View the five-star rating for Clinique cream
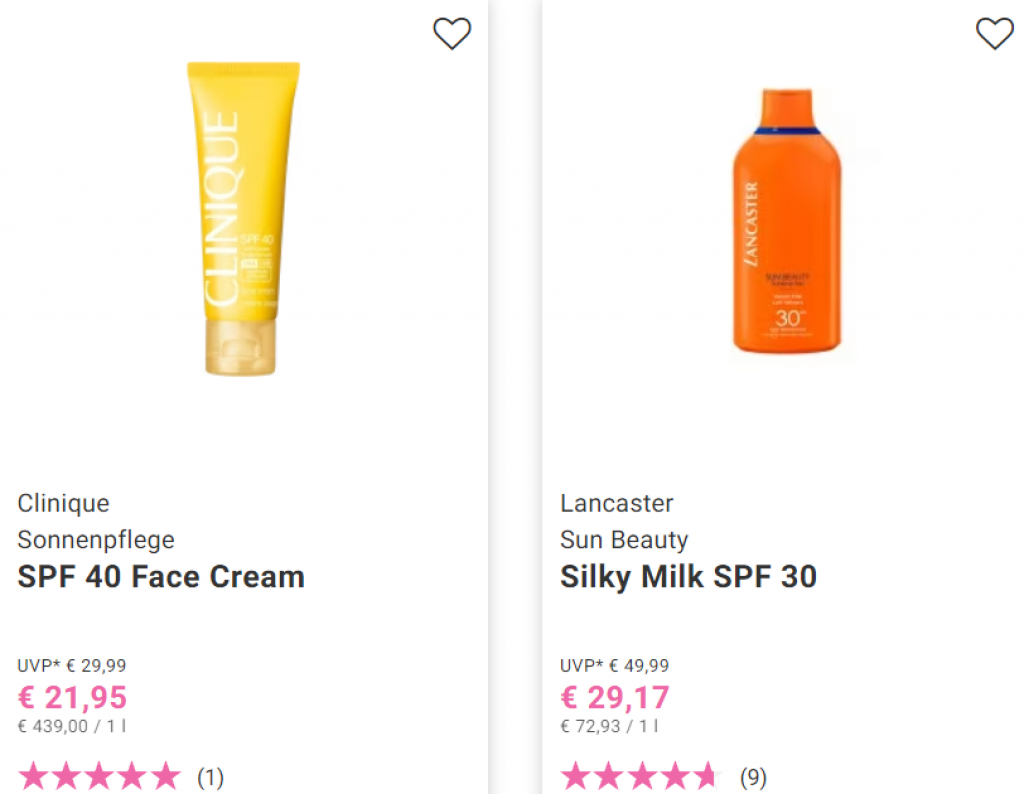Image resolution: width=1024 pixels, height=794 pixels. click(99, 776)
